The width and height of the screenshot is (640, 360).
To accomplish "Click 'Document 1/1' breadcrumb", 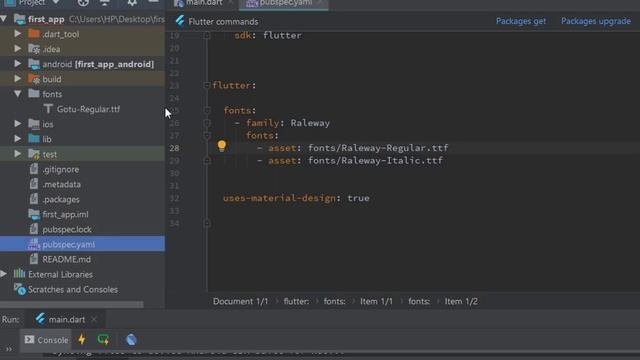I will click(x=240, y=301).
